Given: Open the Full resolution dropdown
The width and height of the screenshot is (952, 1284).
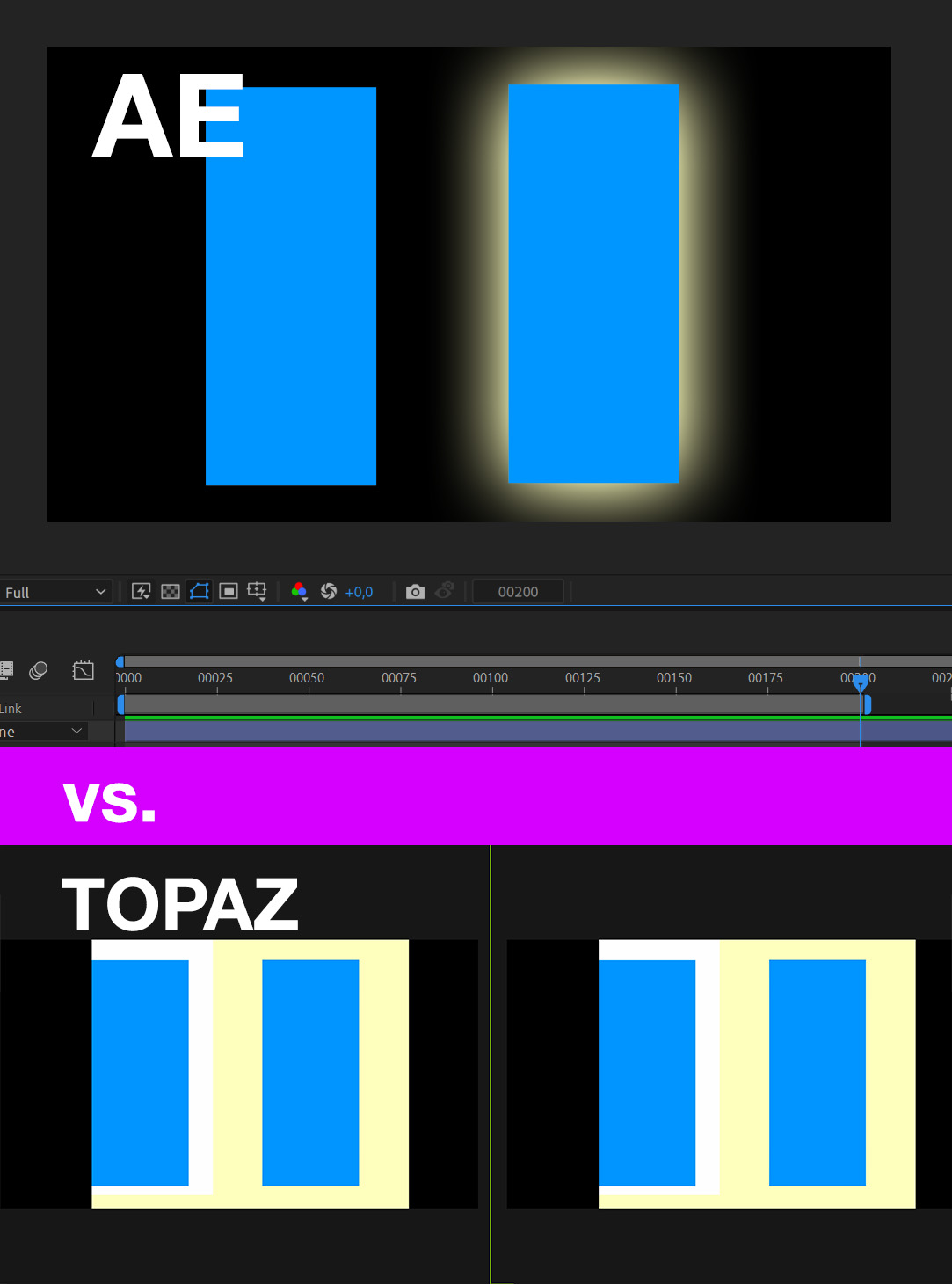Looking at the screenshot, I should [x=55, y=592].
